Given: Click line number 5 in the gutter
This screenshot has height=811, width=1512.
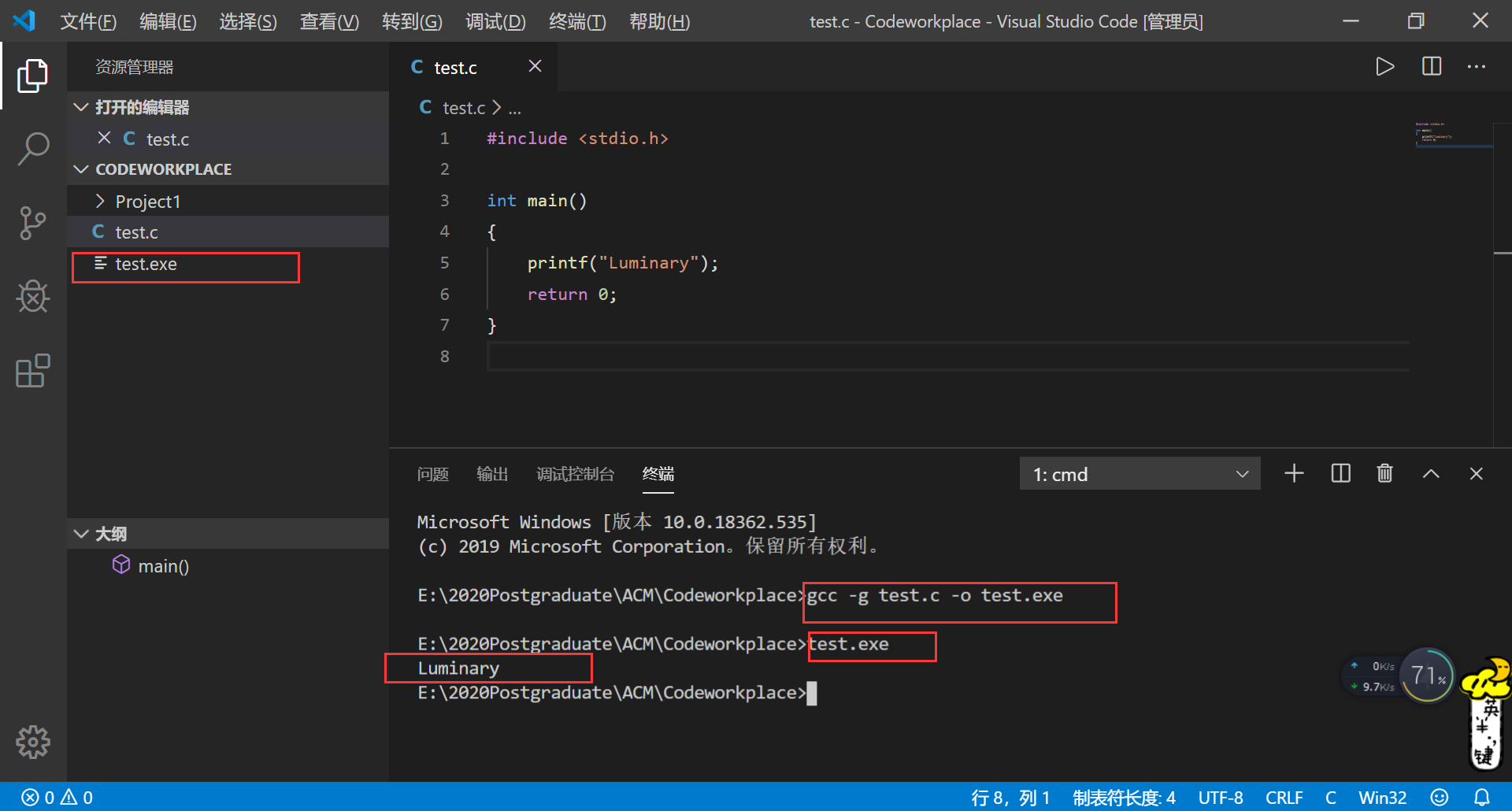Looking at the screenshot, I should [x=444, y=262].
